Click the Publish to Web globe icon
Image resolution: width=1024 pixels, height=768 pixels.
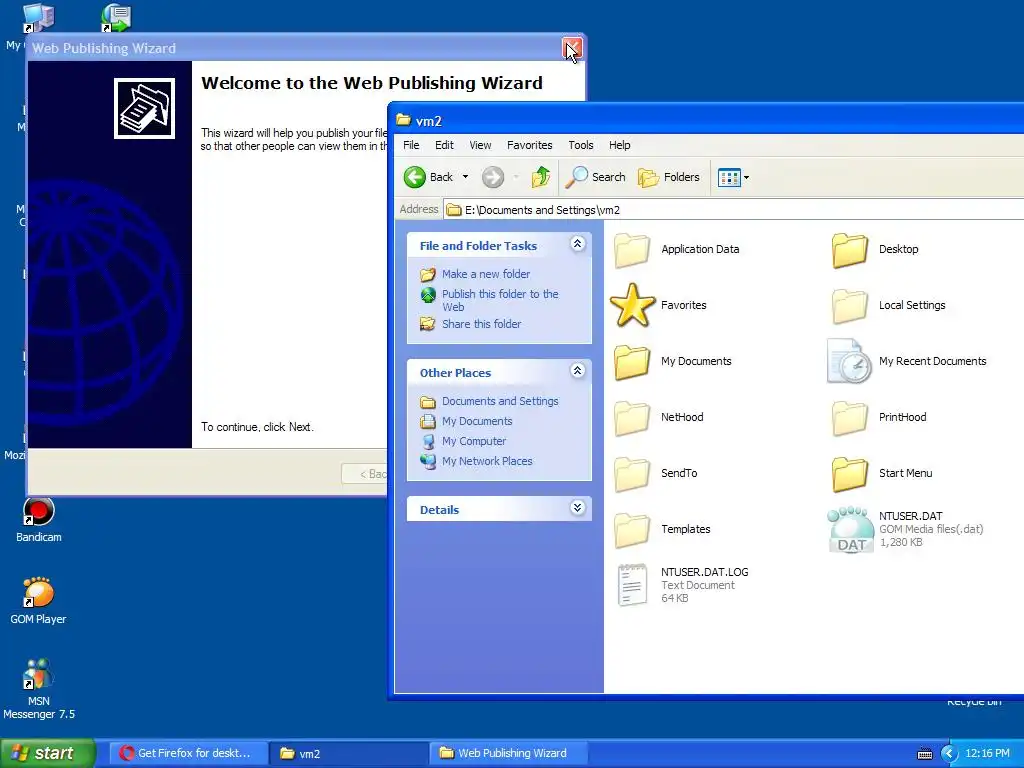click(428, 295)
